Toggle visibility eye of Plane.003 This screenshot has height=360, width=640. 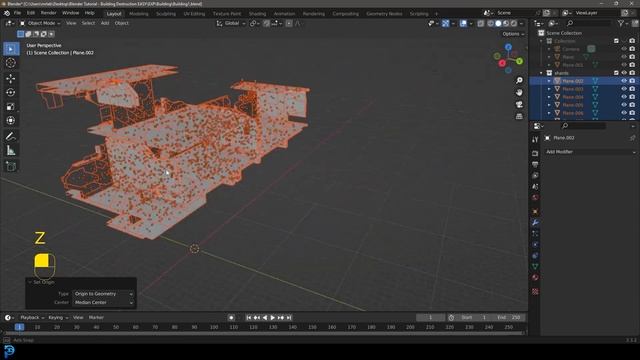[624, 89]
